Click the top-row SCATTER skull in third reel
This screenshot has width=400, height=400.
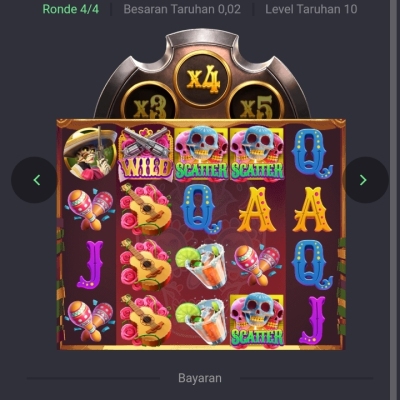click(x=201, y=154)
